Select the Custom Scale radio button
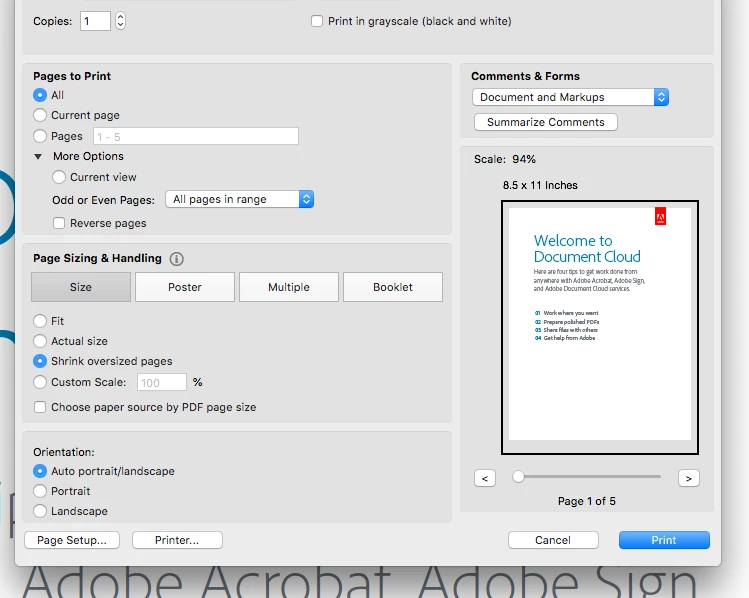This screenshot has width=749, height=598. [40, 382]
